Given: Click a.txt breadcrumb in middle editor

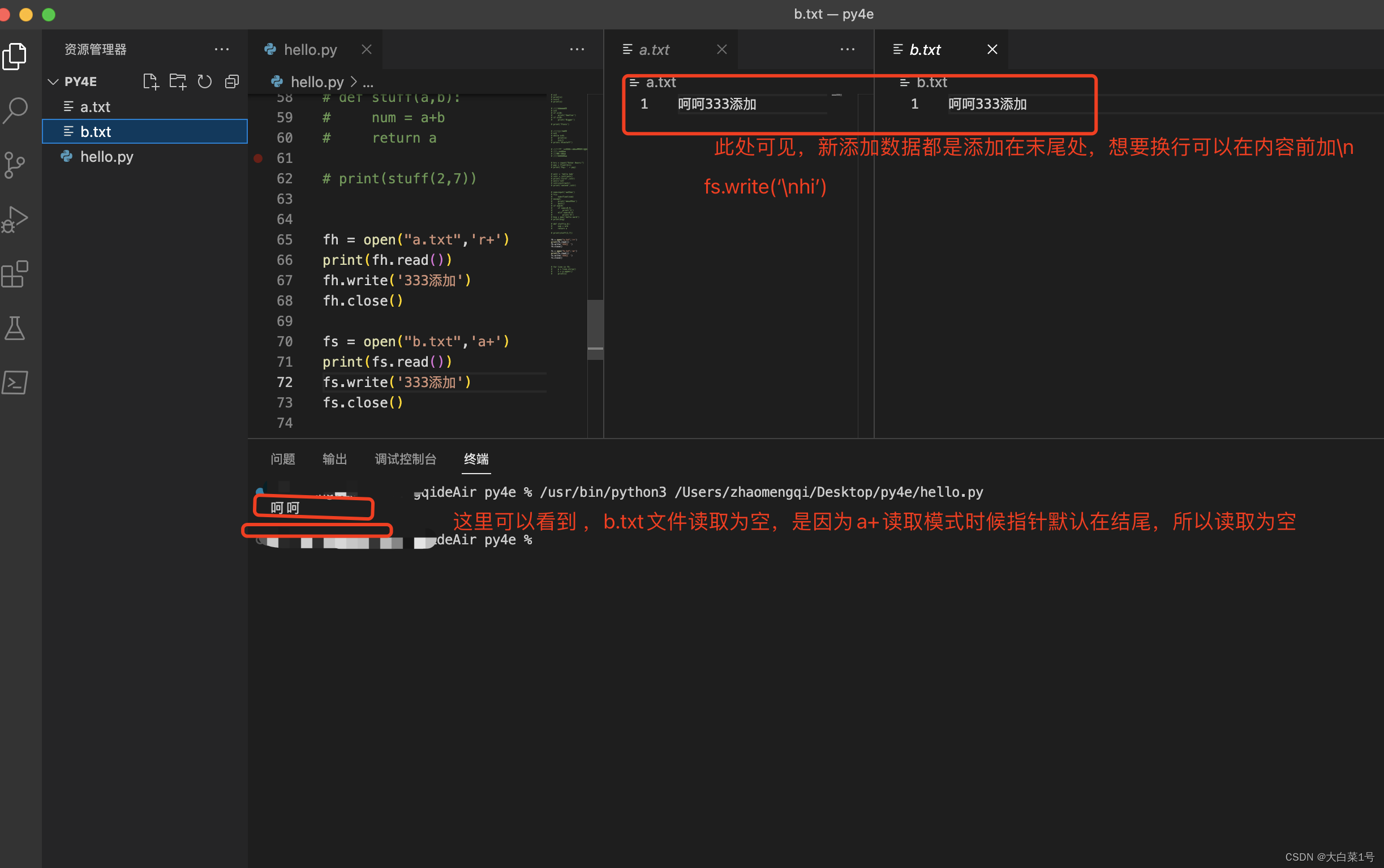Looking at the screenshot, I should pyautogui.click(x=661, y=82).
